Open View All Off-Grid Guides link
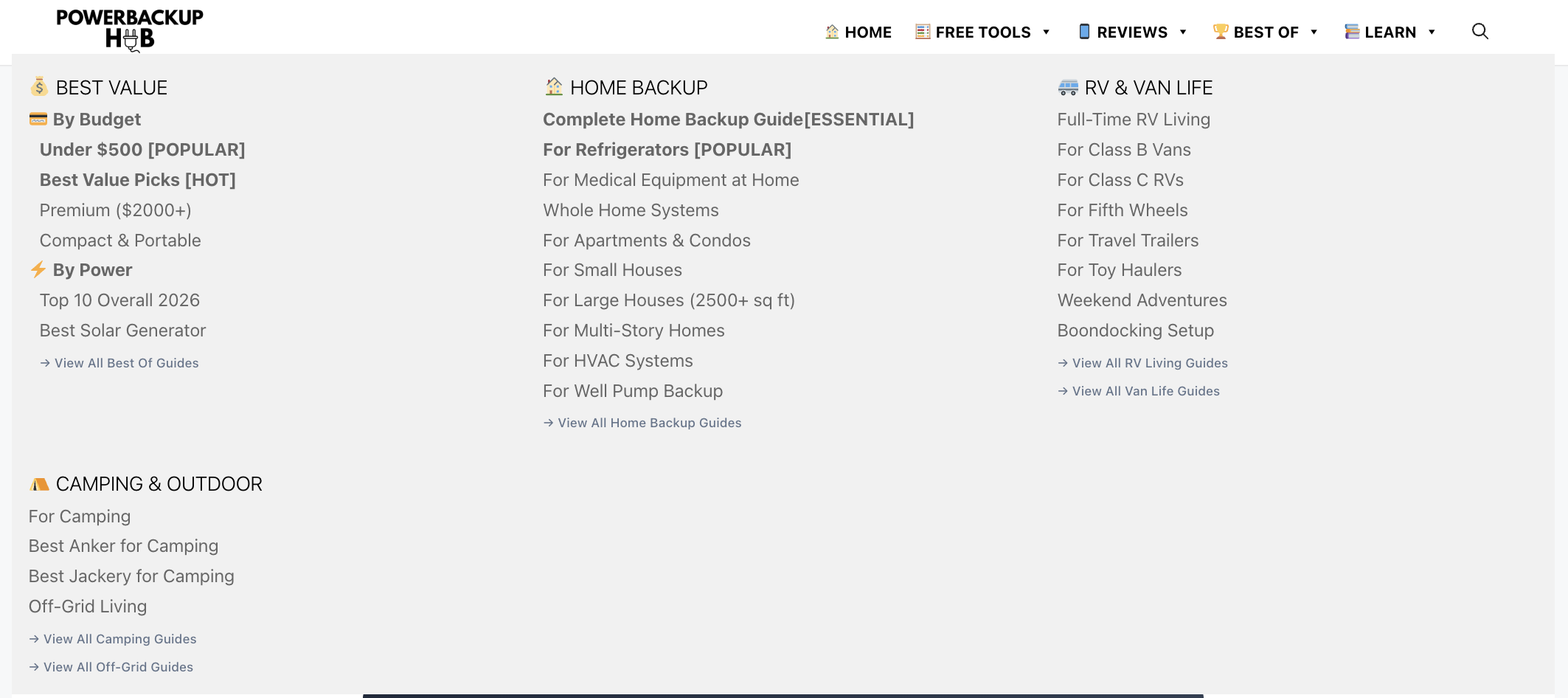The height and width of the screenshot is (698, 1568). (118, 667)
